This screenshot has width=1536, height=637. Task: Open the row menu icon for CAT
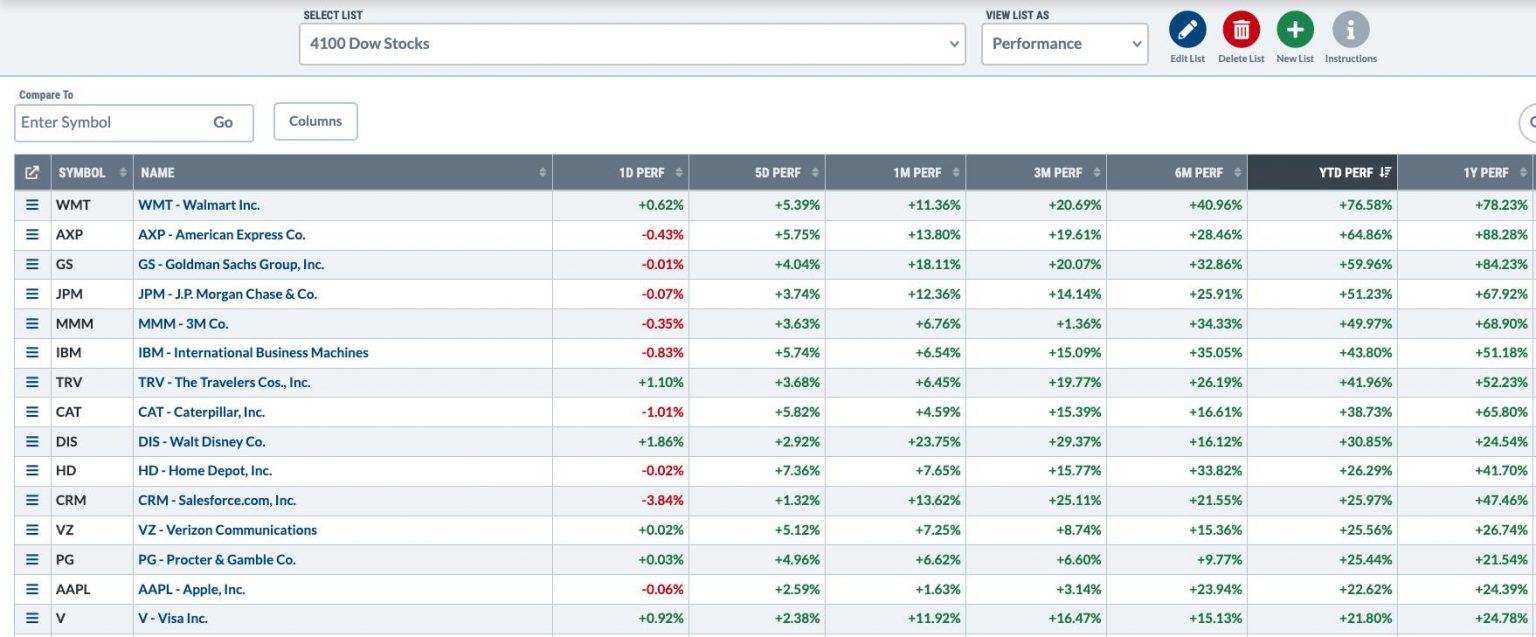pos(32,412)
